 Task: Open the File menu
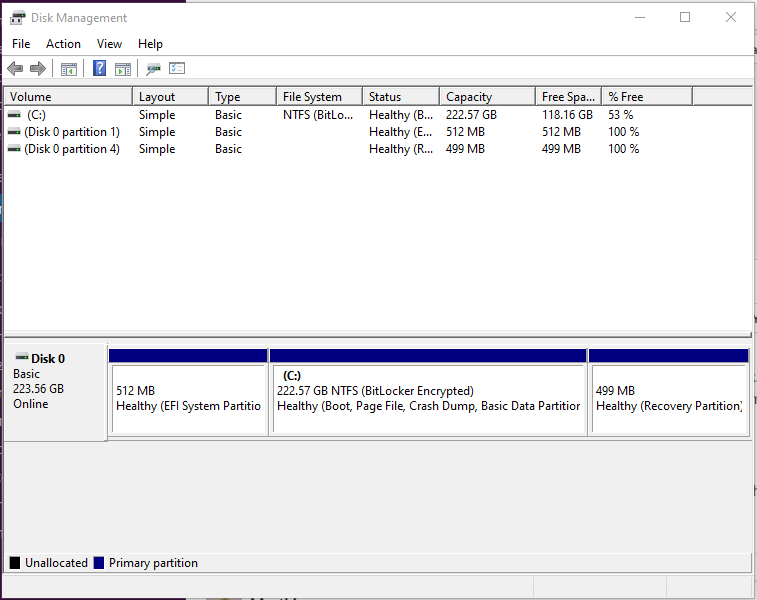pos(21,44)
